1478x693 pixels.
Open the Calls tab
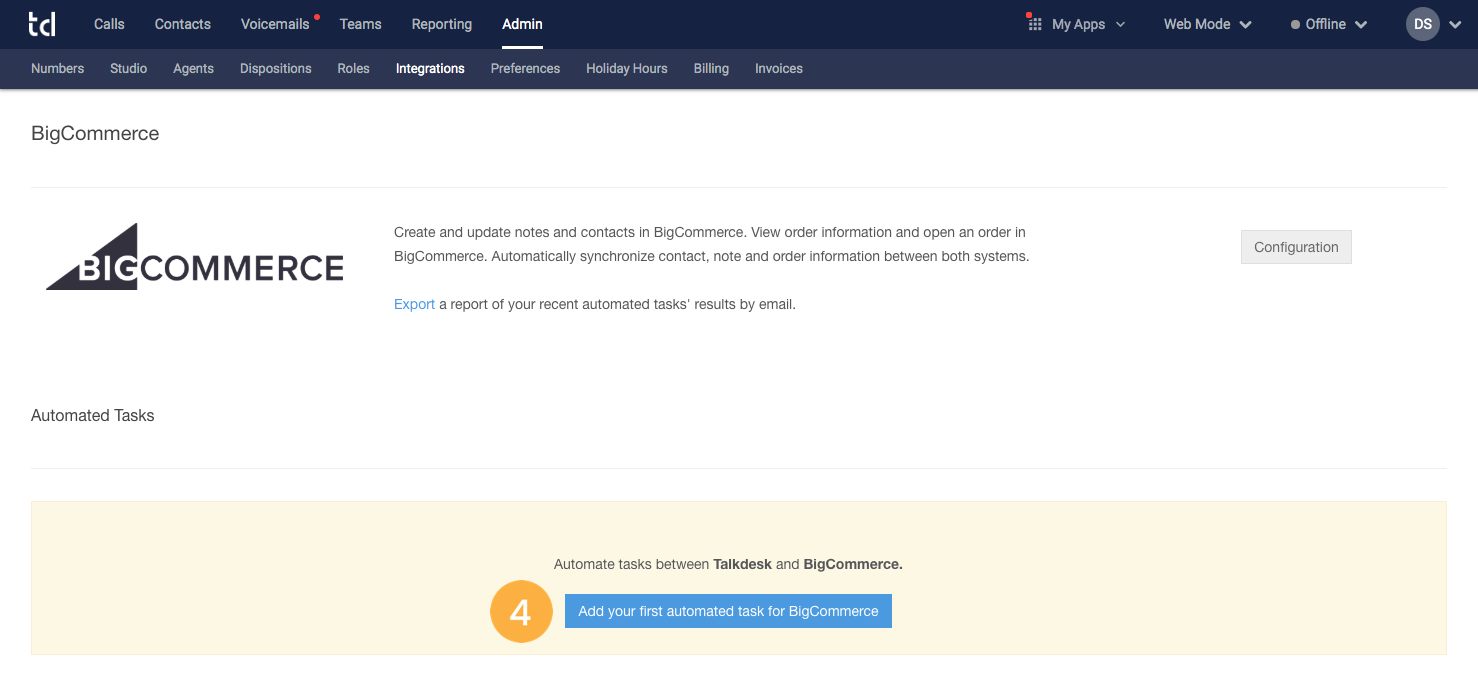click(109, 24)
